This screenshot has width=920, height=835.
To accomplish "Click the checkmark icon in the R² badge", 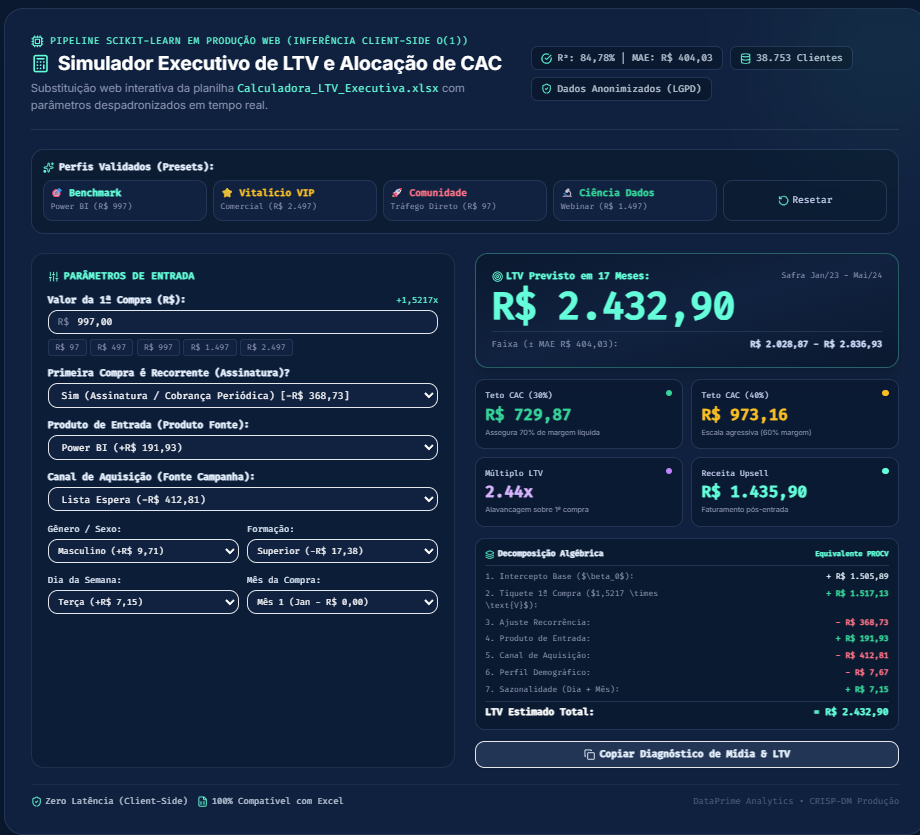I will (x=546, y=58).
